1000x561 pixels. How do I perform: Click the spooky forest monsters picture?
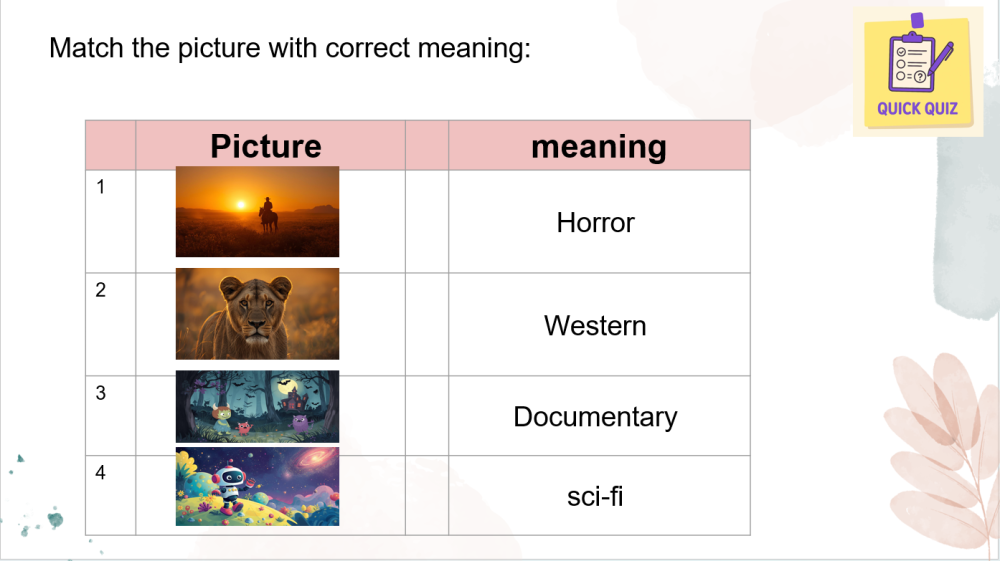click(x=257, y=406)
